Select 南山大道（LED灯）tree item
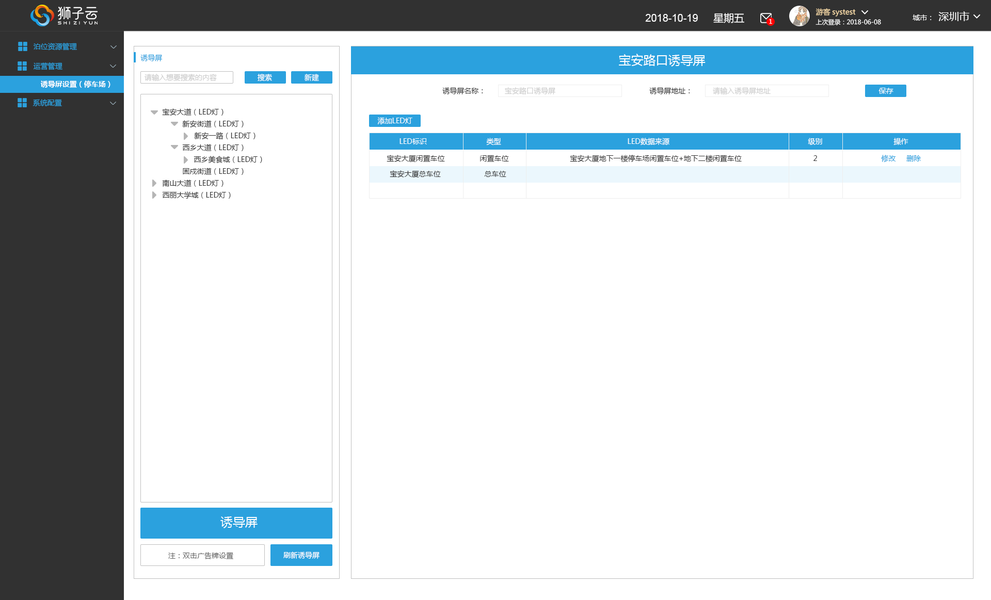 click(x=193, y=183)
